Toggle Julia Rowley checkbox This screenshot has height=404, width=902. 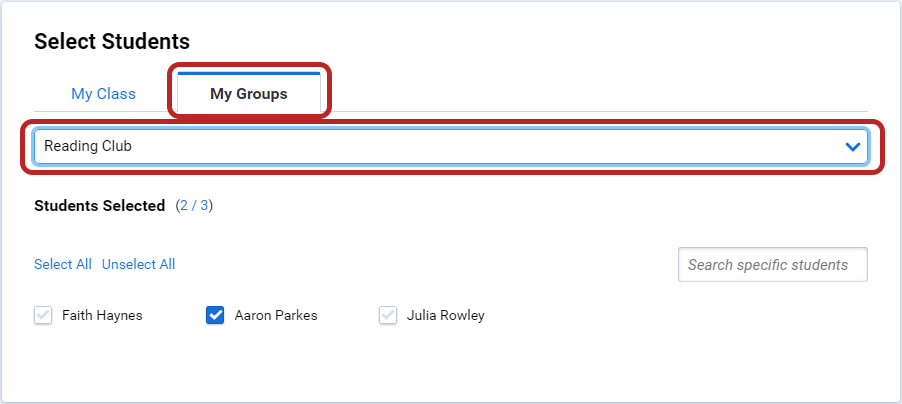388,315
